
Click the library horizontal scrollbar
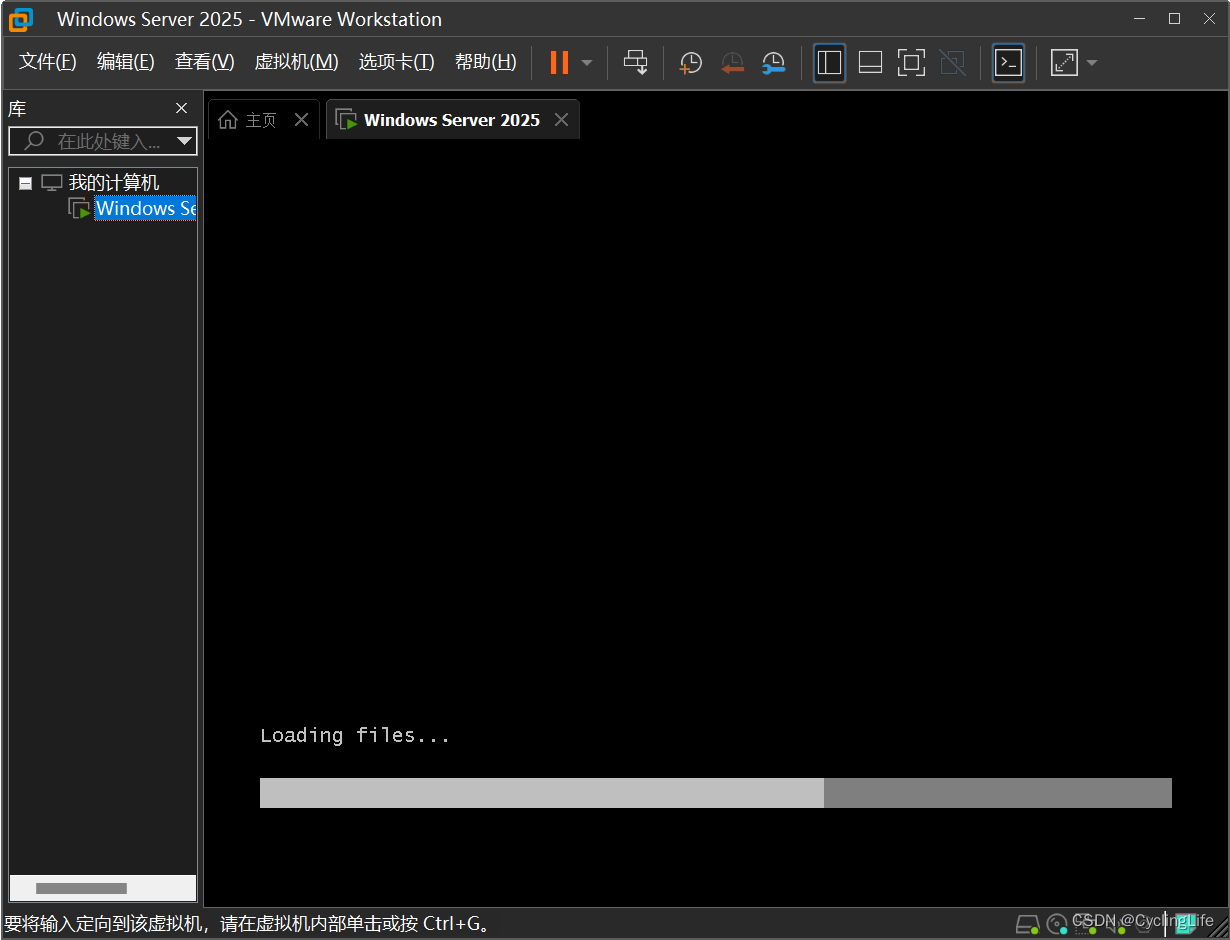[x=81, y=888]
